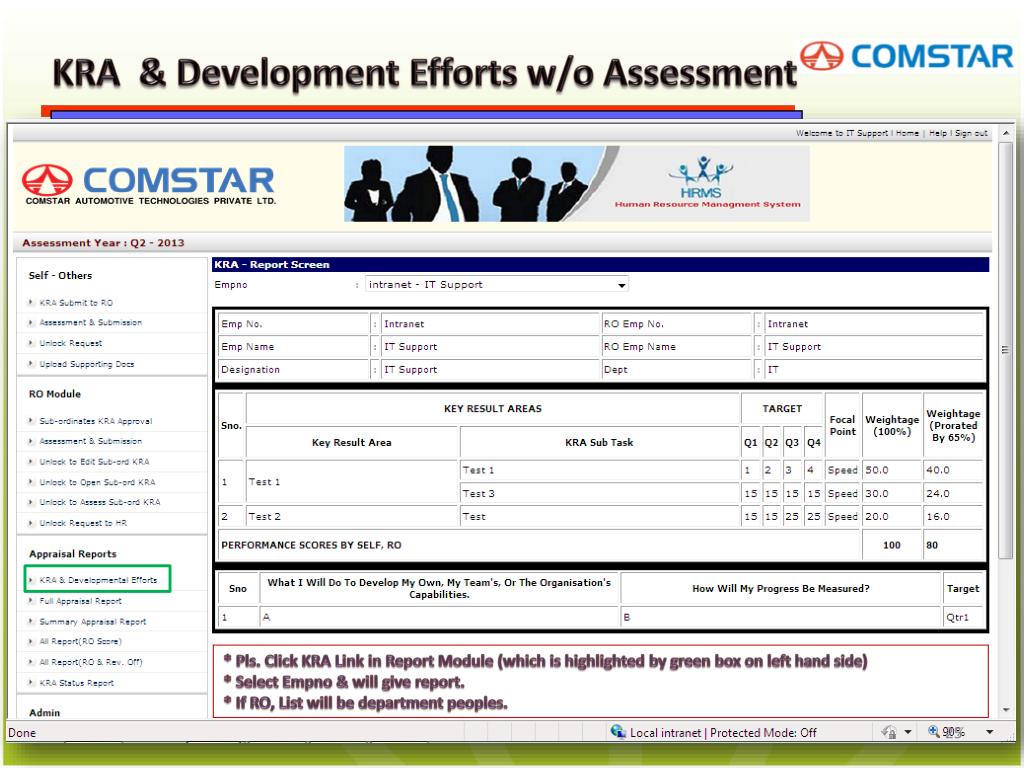Open All Report(RO Score)

(80, 641)
